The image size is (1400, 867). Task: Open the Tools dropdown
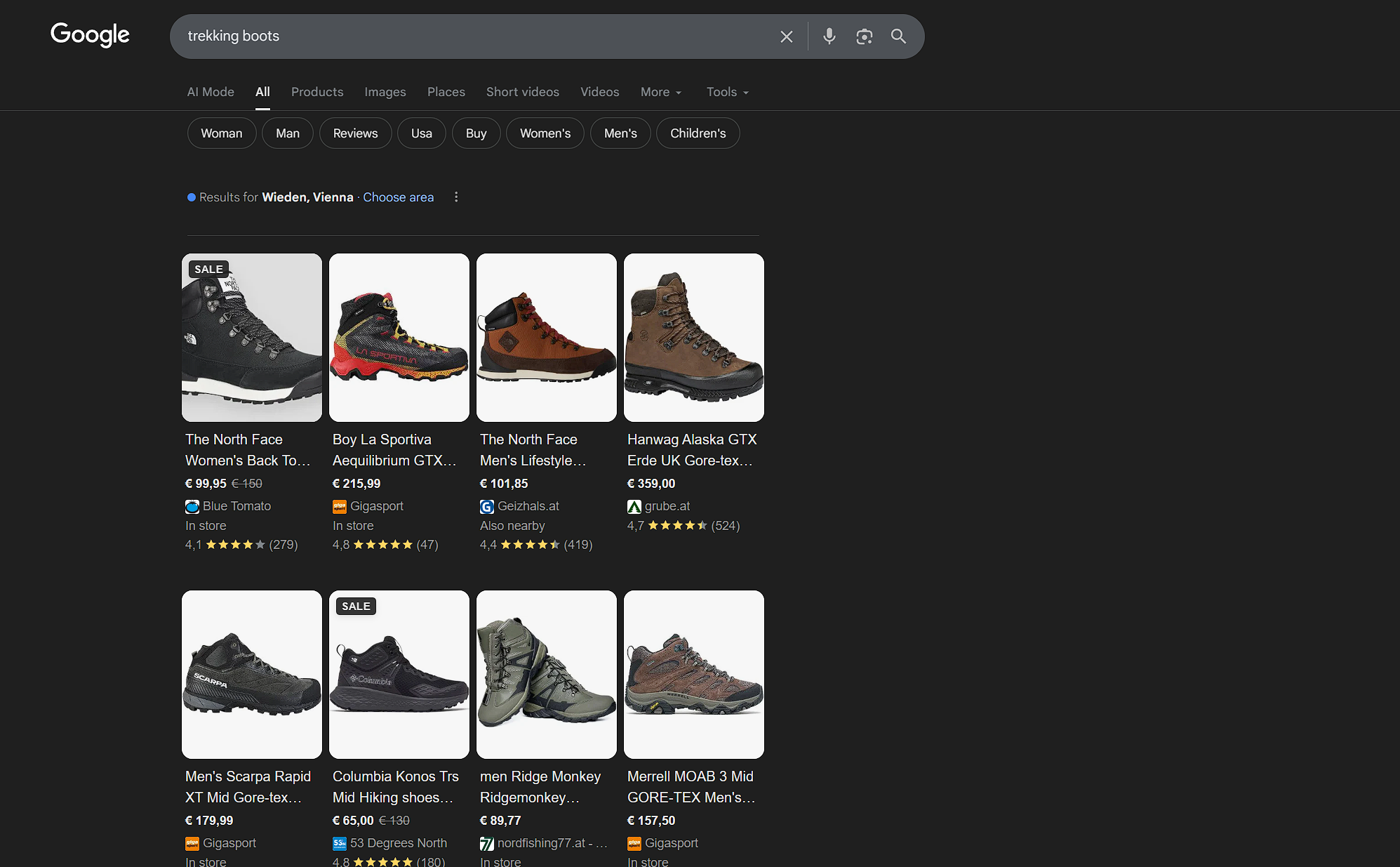point(727,92)
